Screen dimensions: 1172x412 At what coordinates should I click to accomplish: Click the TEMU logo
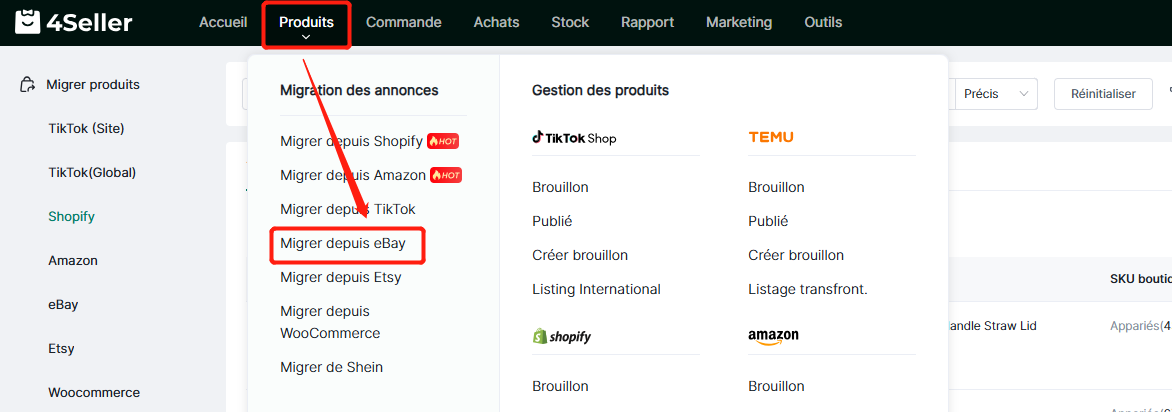point(771,138)
